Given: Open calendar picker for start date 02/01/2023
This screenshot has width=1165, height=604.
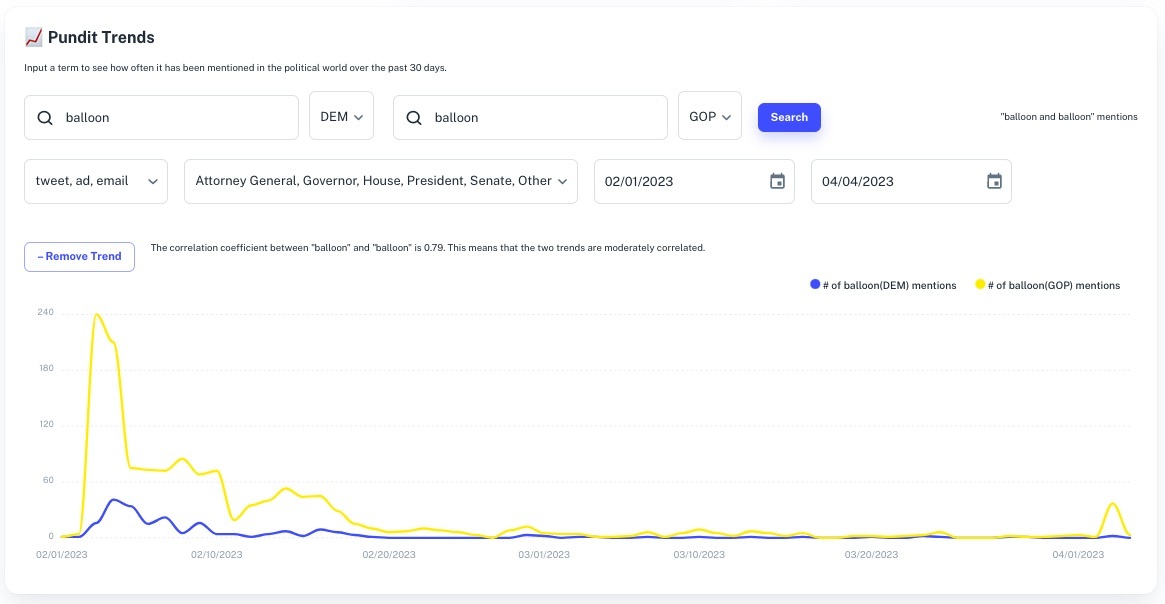Looking at the screenshot, I should 777,181.
